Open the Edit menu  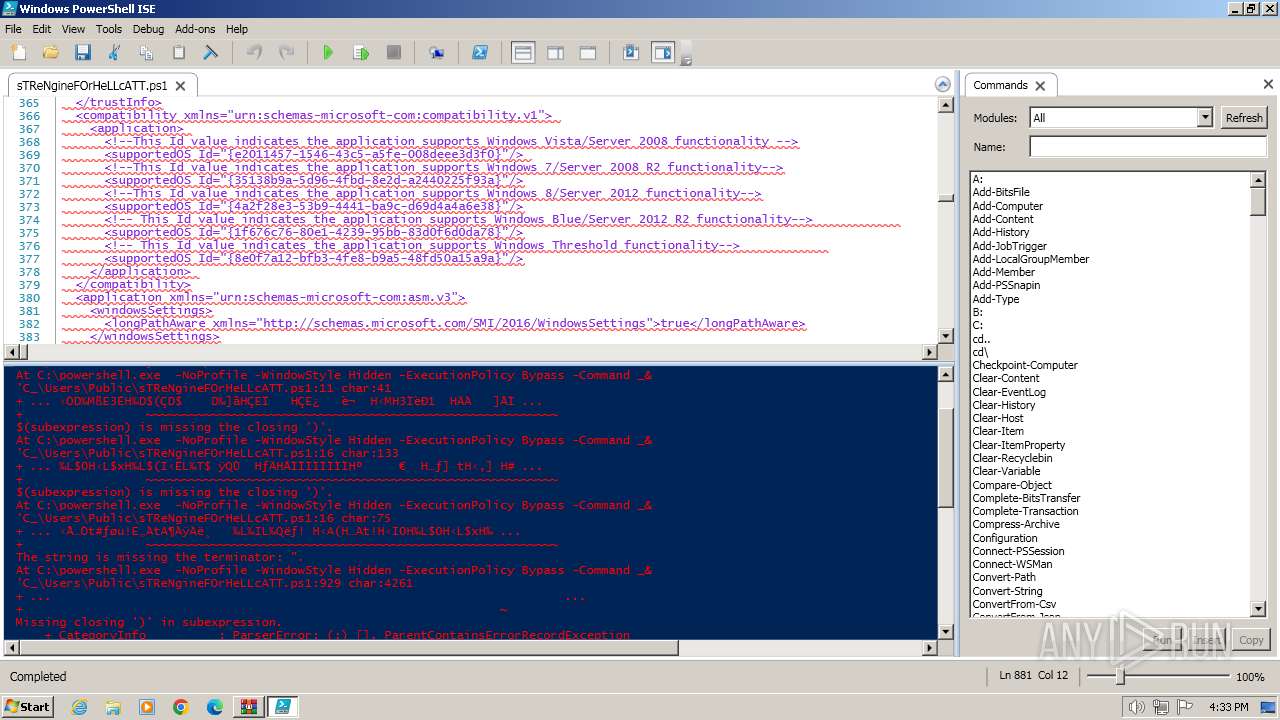[x=41, y=29]
